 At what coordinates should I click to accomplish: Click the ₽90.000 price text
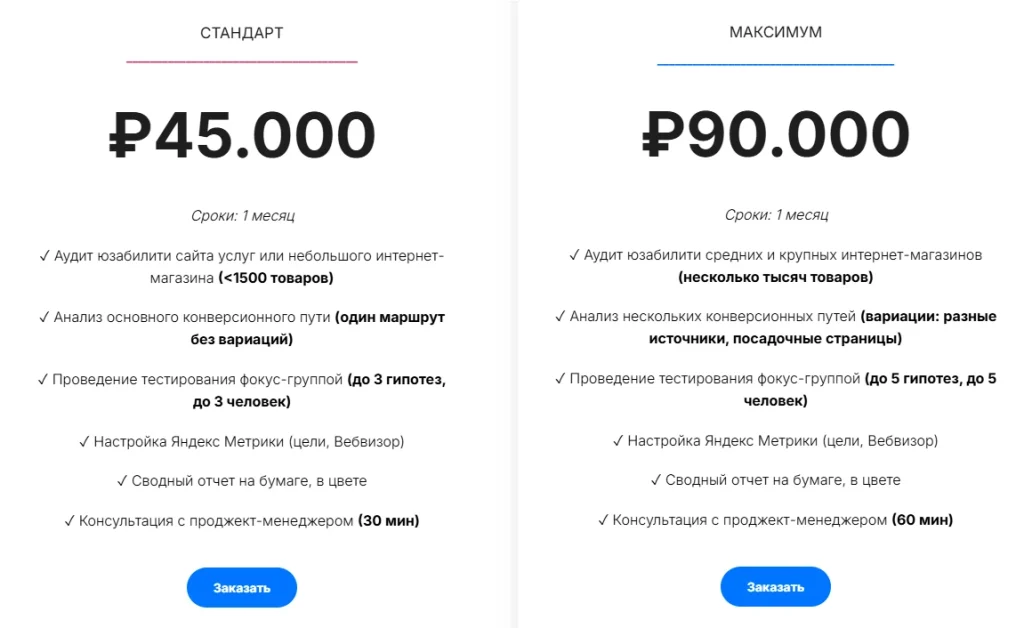pyautogui.click(x=776, y=134)
